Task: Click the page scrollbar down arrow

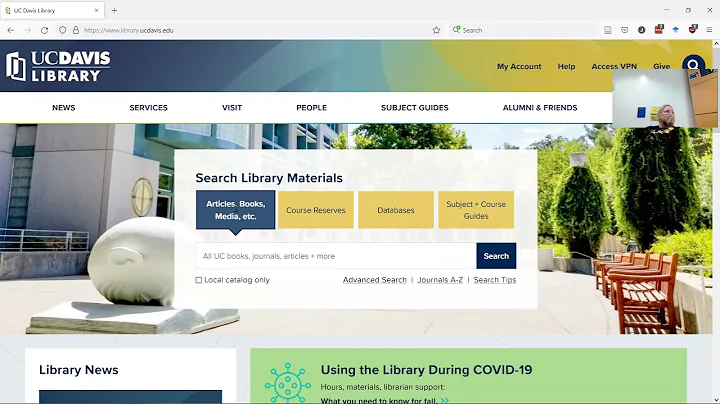Action: click(716, 400)
